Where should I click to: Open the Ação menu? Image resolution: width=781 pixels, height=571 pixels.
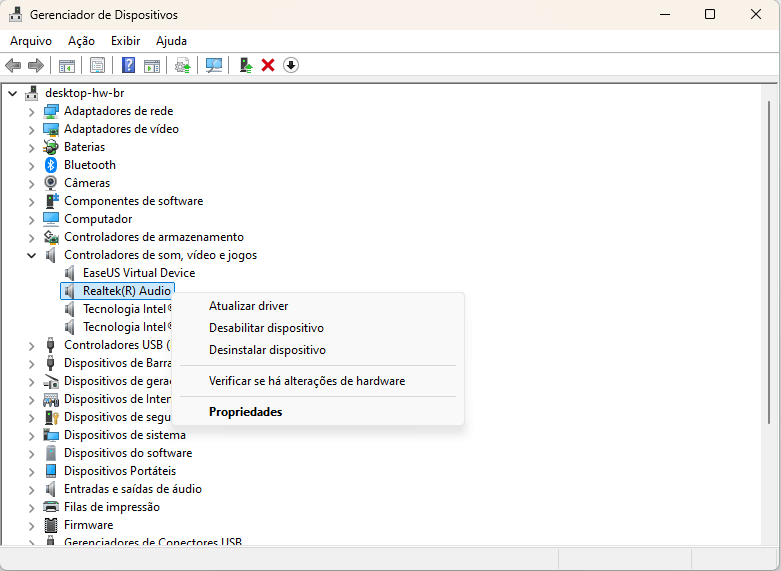[81, 41]
